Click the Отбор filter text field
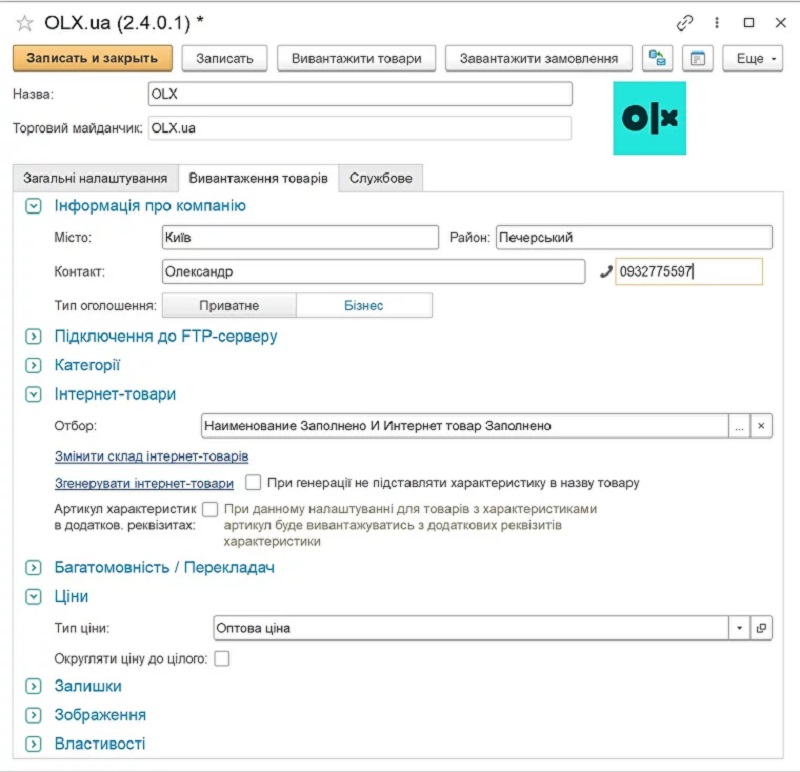The width and height of the screenshot is (800, 772). [465, 426]
